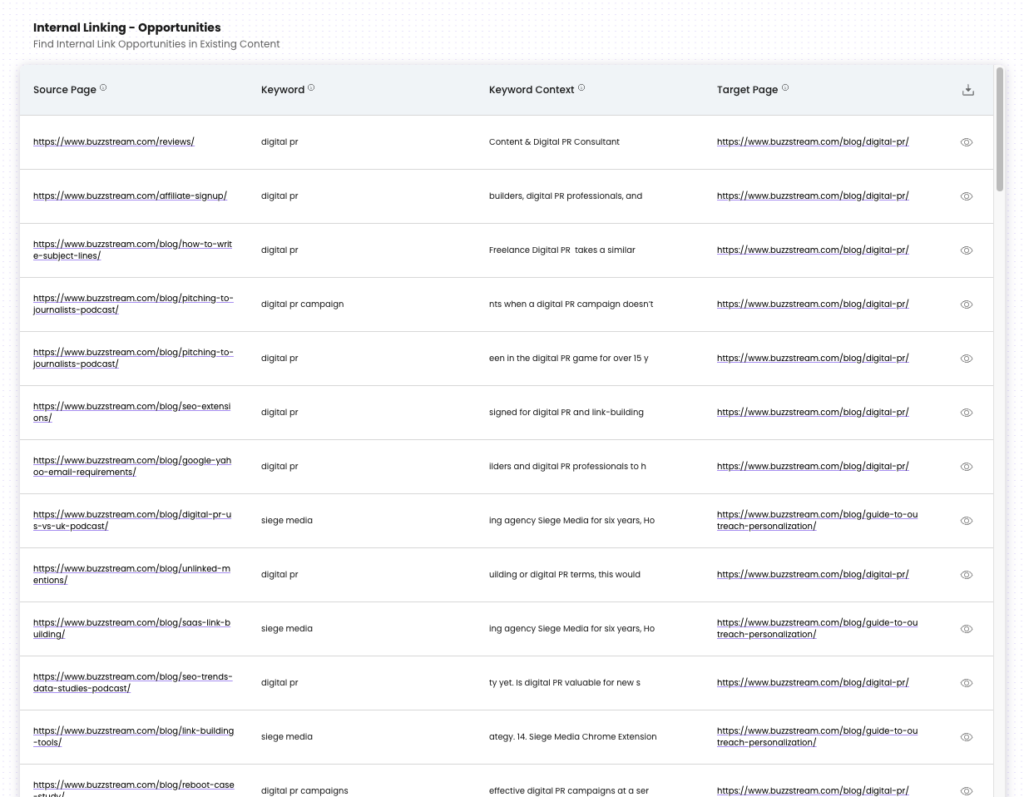Open the buzzstream.com/reviews/ source page link
The width and height of the screenshot is (1024, 797).
click(x=113, y=142)
